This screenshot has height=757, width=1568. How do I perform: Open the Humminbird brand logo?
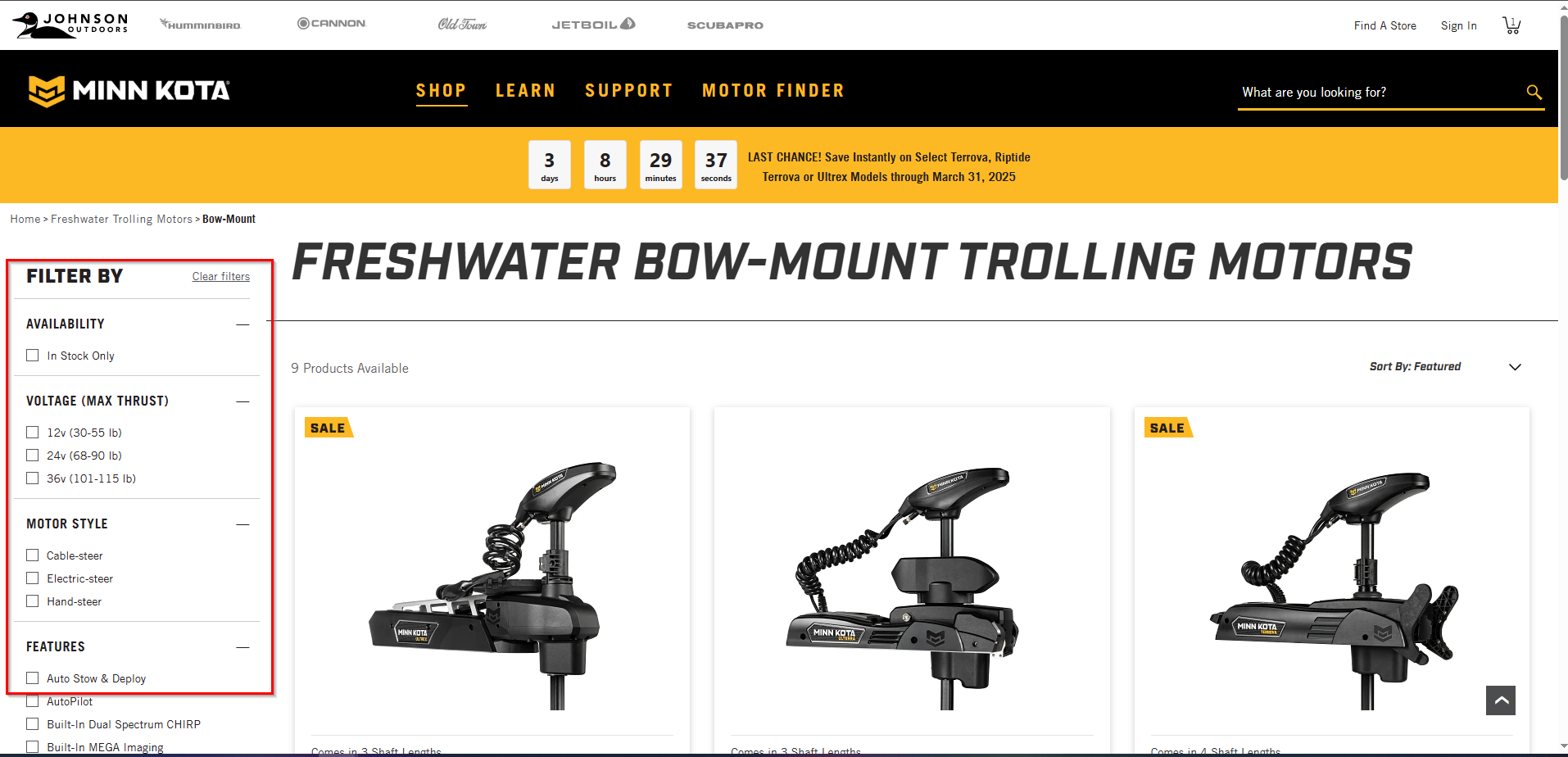(201, 25)
